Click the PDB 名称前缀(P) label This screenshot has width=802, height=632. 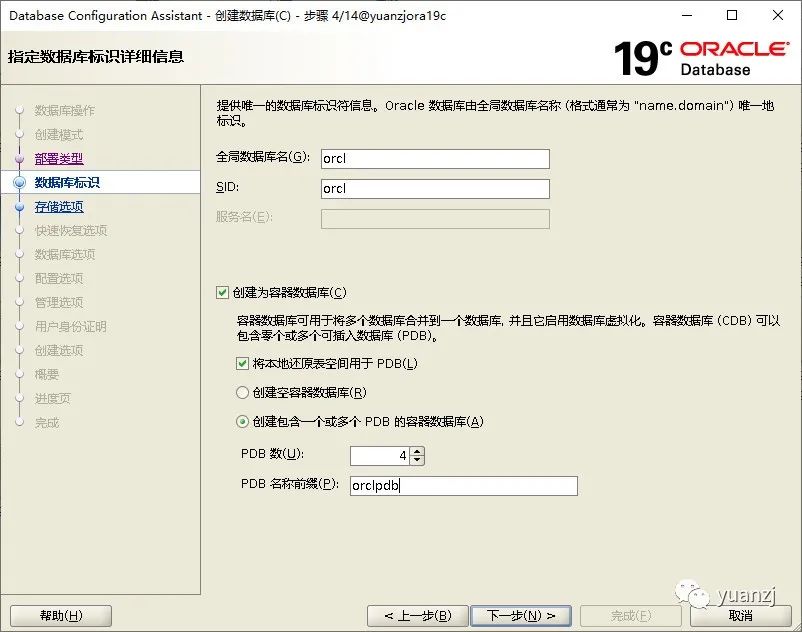[x=290, y=484]
